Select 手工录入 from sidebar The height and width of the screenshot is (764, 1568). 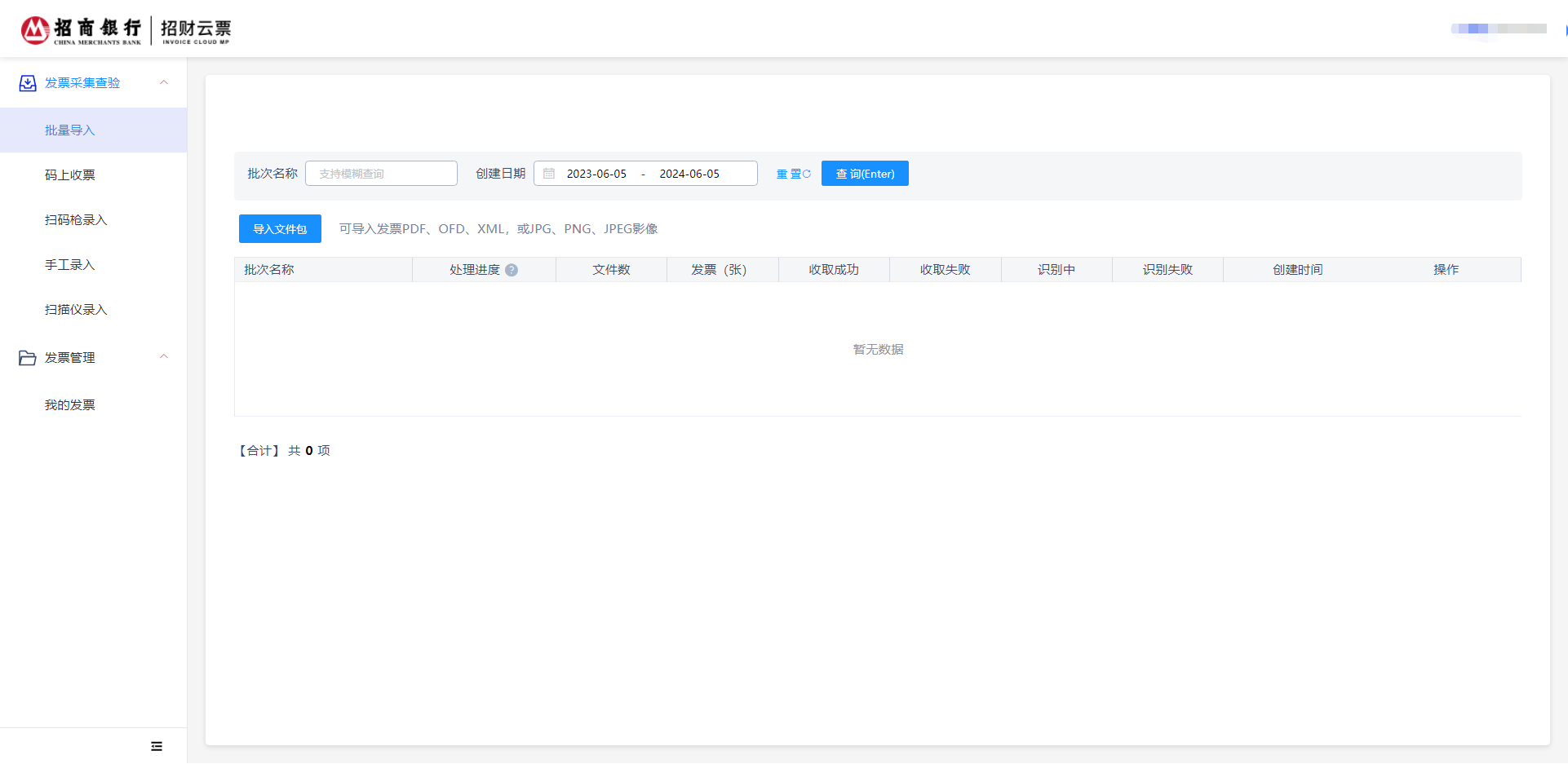click(70, 265)
